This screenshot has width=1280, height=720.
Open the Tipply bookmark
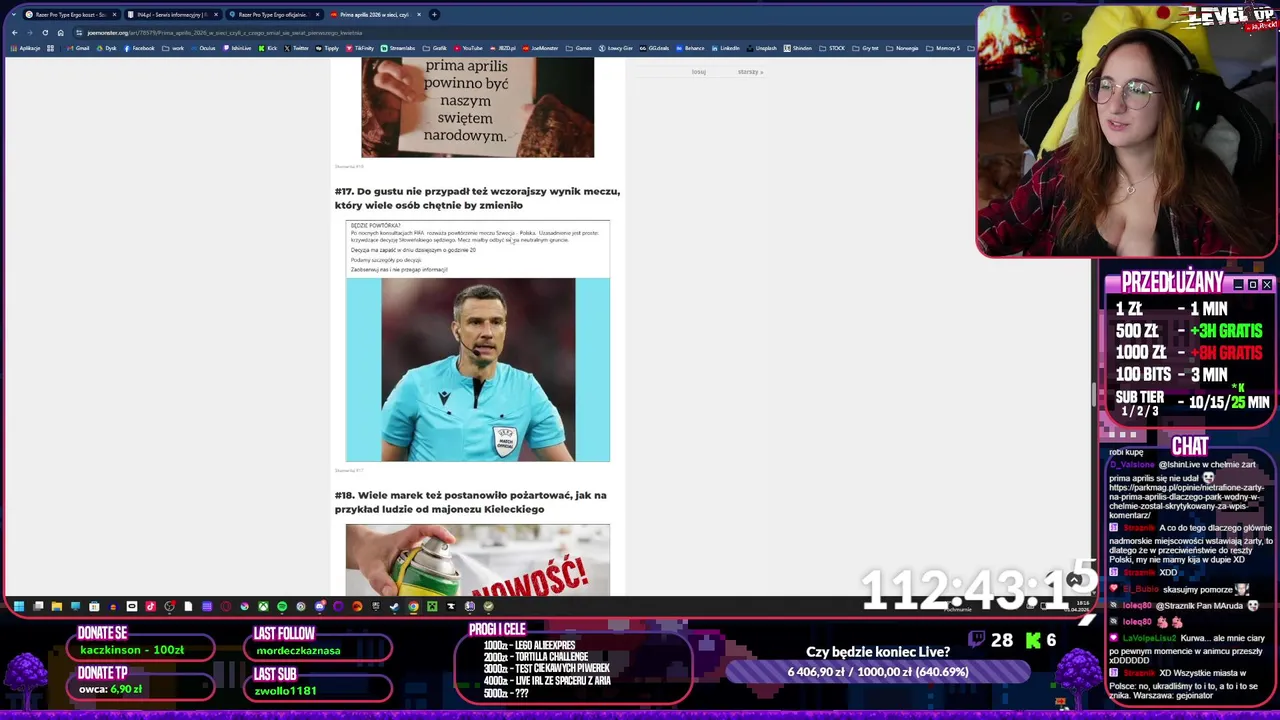click(327, 48)
